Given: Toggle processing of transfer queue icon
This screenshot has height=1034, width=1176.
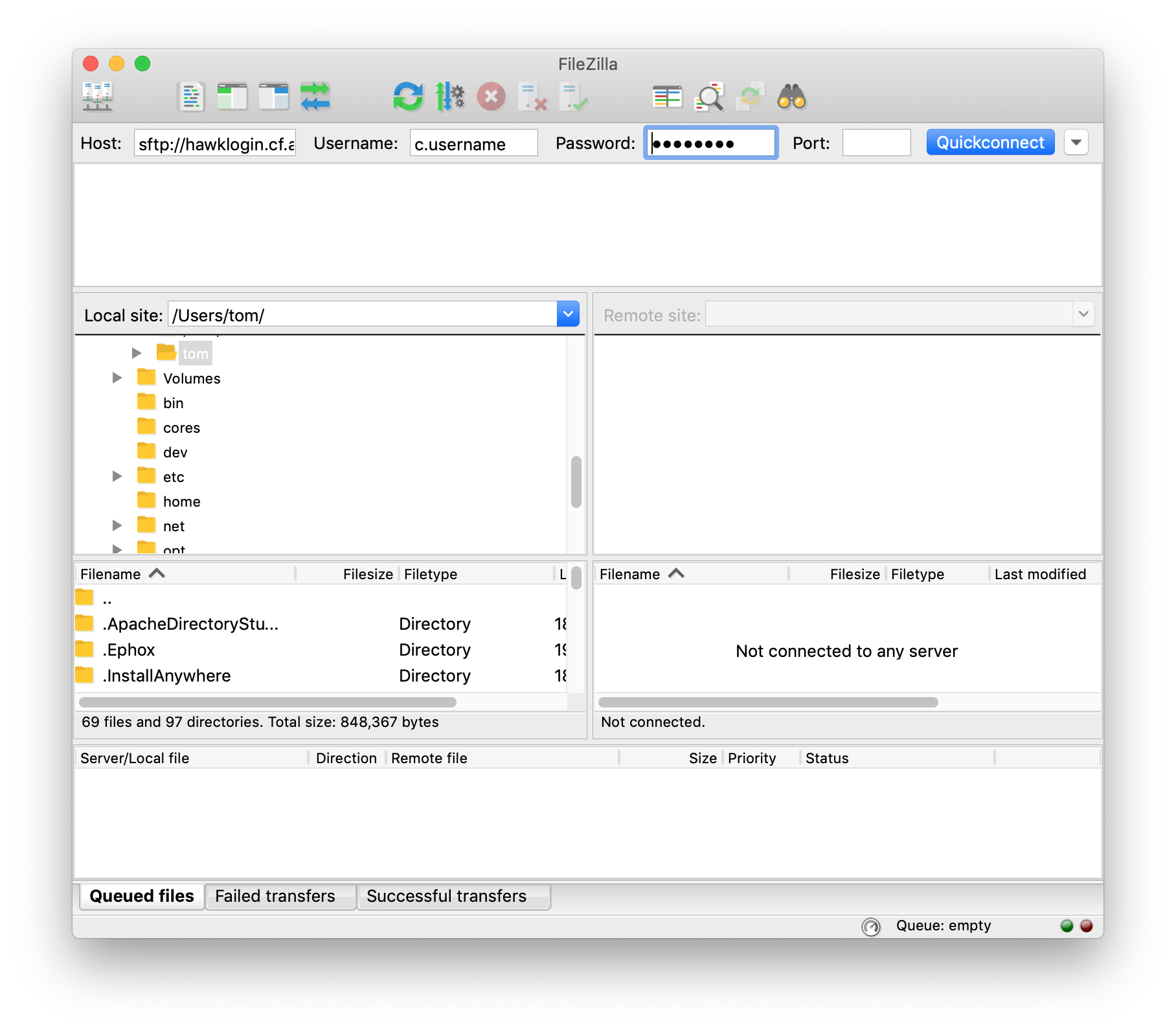Looking at the screenshot, I should click(x=450, y=97).
